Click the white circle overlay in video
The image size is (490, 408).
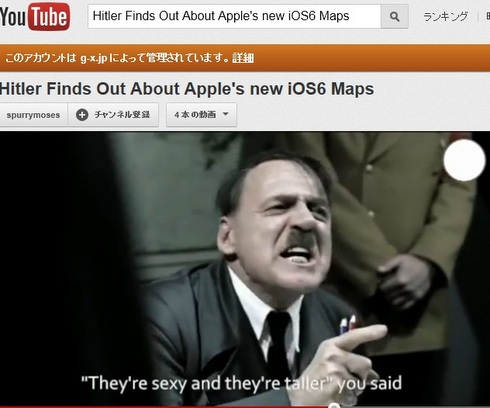click(464, 160)
